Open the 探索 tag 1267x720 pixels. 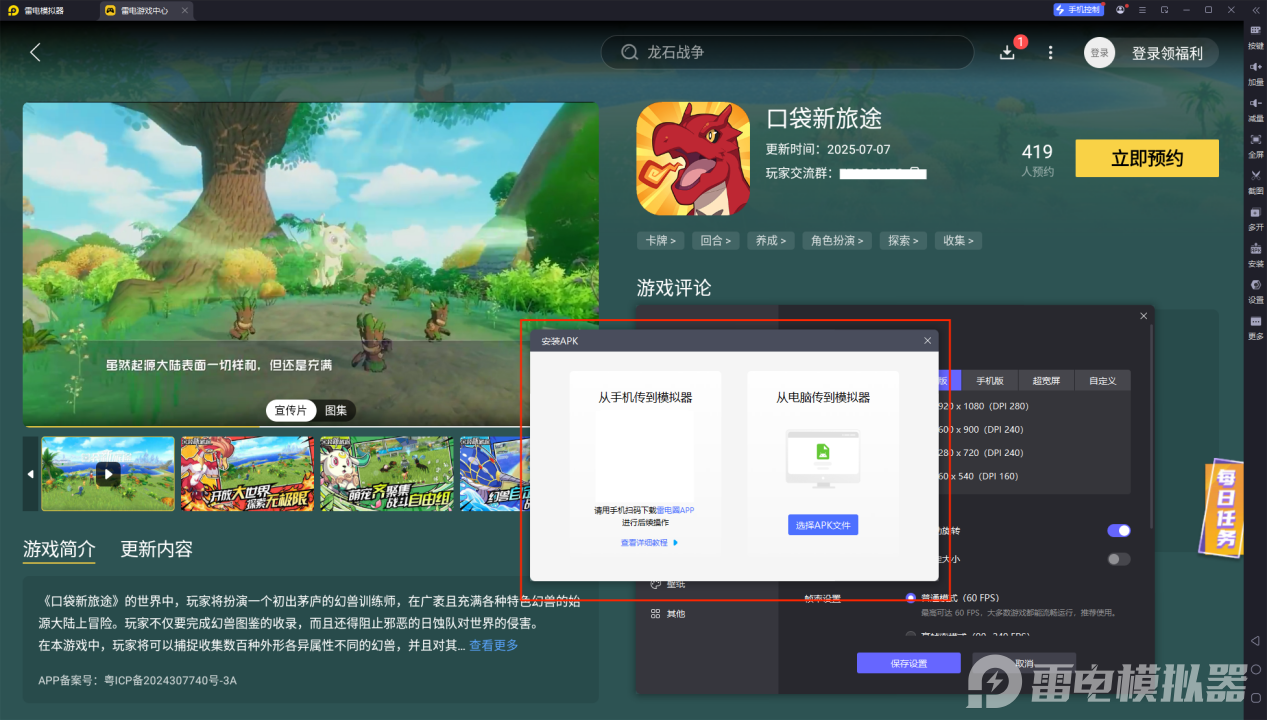[903, 240]
